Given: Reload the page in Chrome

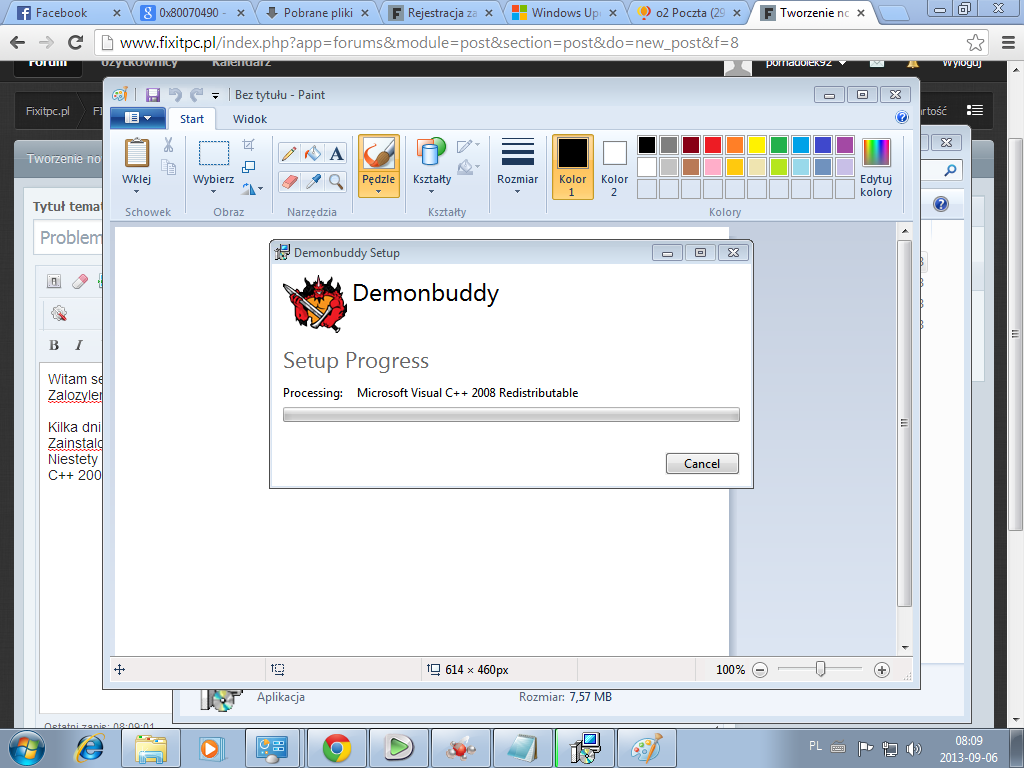Looking at the screenshot, I should [x=76, y=43].
